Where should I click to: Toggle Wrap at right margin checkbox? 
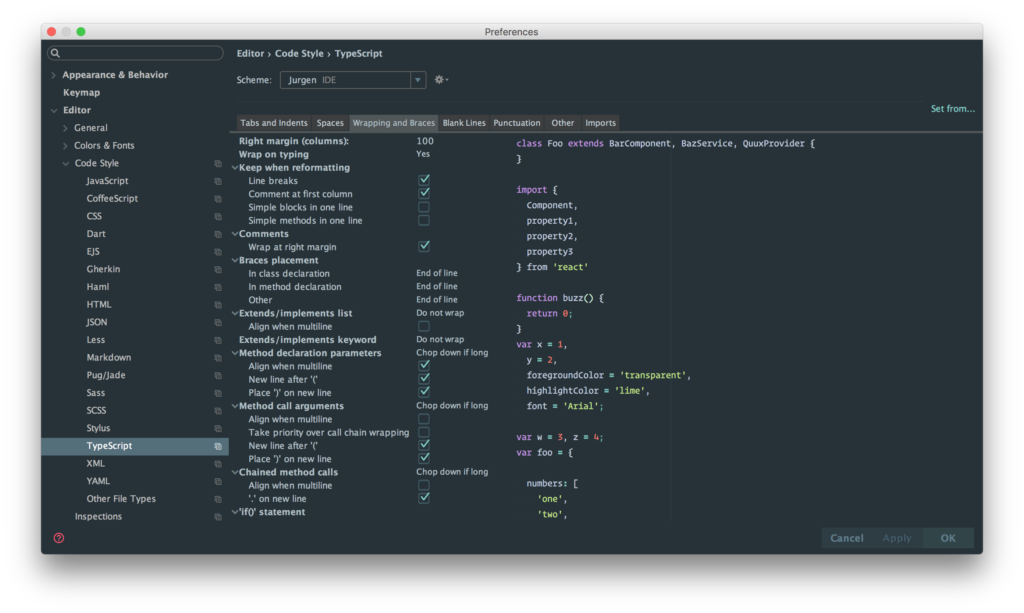tap(424, 246)
